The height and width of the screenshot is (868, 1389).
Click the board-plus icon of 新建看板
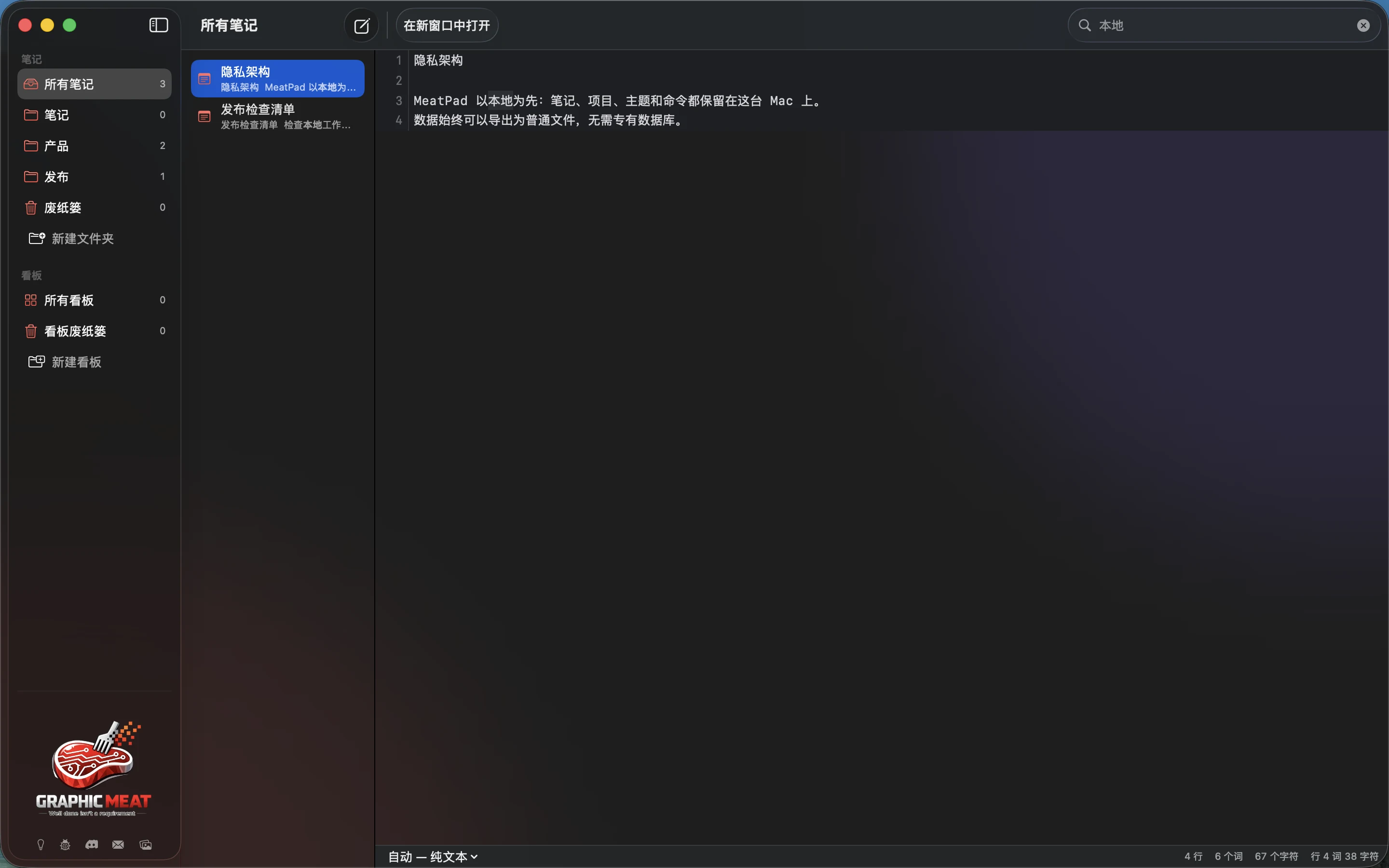coord(37,362)
